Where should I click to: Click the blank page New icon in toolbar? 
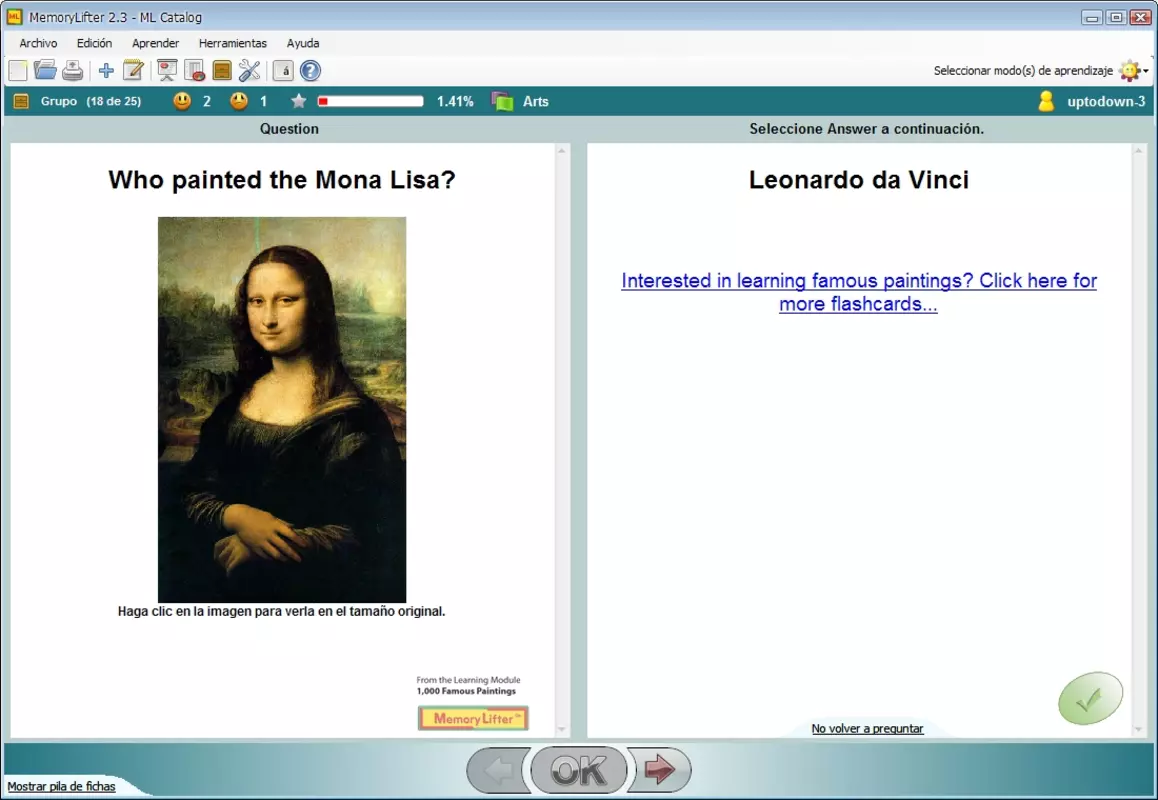[18, 71]
